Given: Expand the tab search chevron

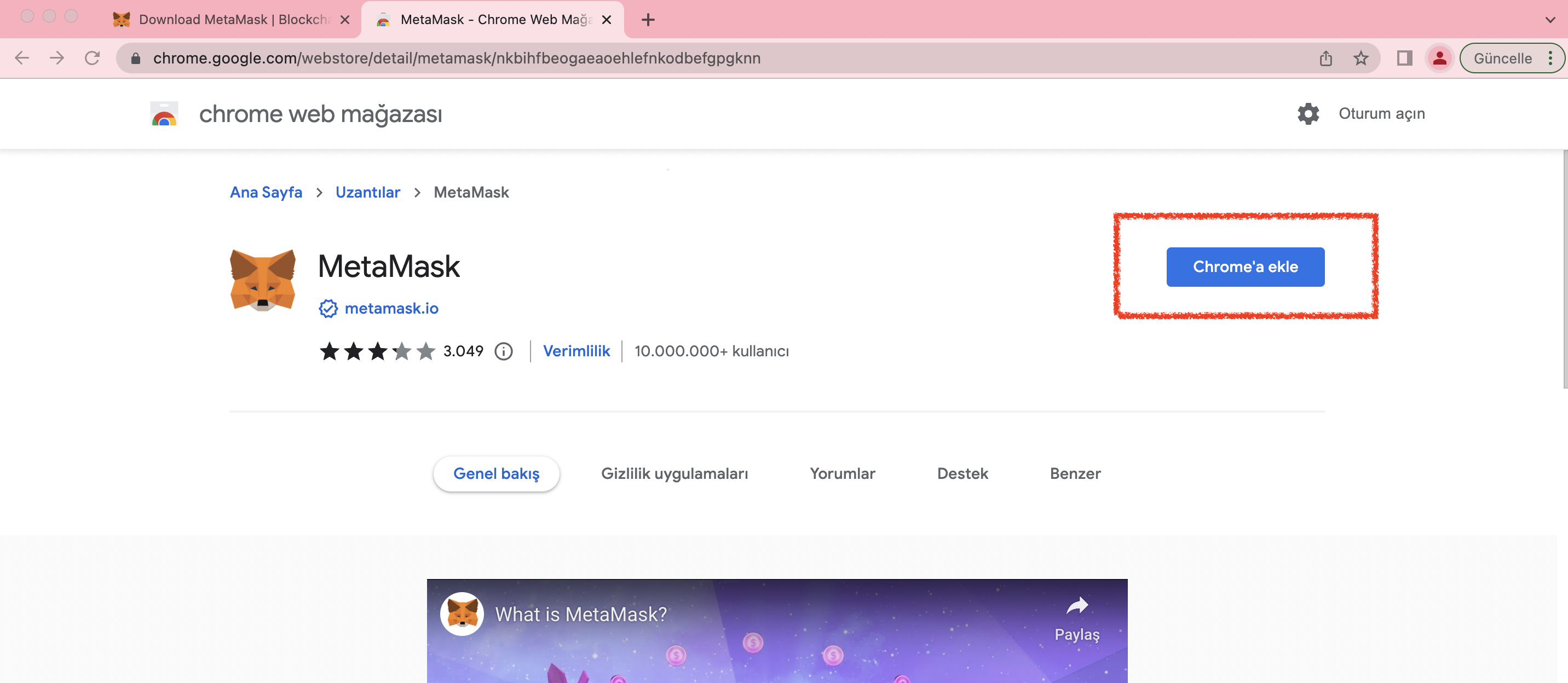Looking at the screenshot, I should [1550, 20].
